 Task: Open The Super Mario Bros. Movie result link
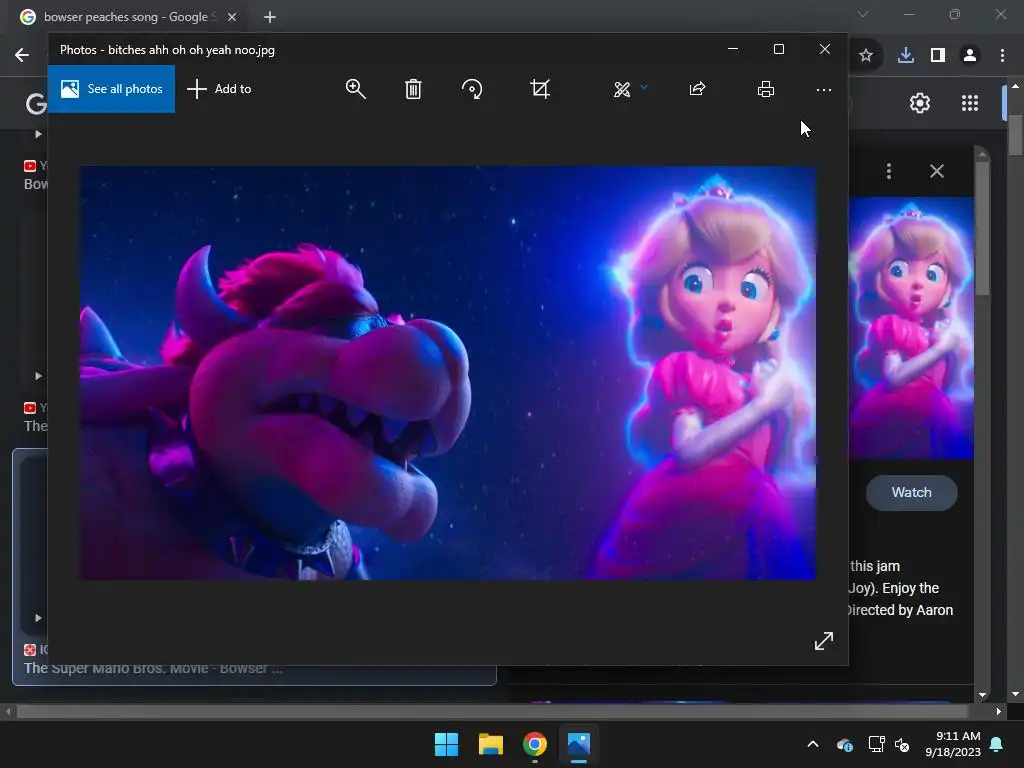tap(153, 668)
